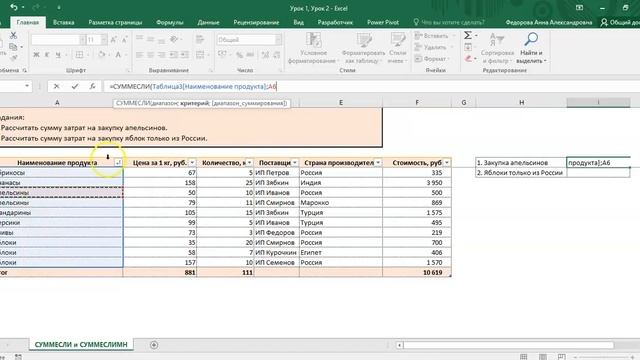Screen dimensions: 640x360
Task: Click the Increase Decimal icon
Action: 265,55
